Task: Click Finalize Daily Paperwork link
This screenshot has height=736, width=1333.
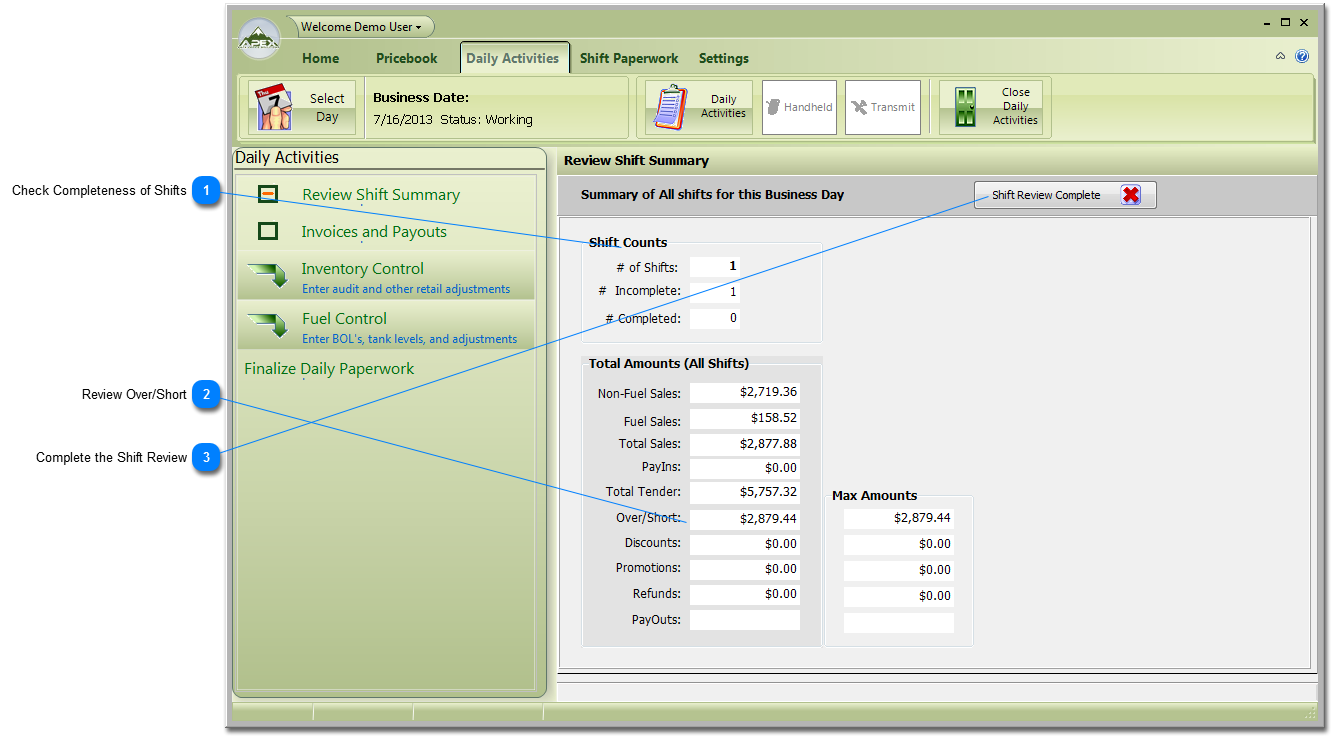Action: (x=329, y=369)
